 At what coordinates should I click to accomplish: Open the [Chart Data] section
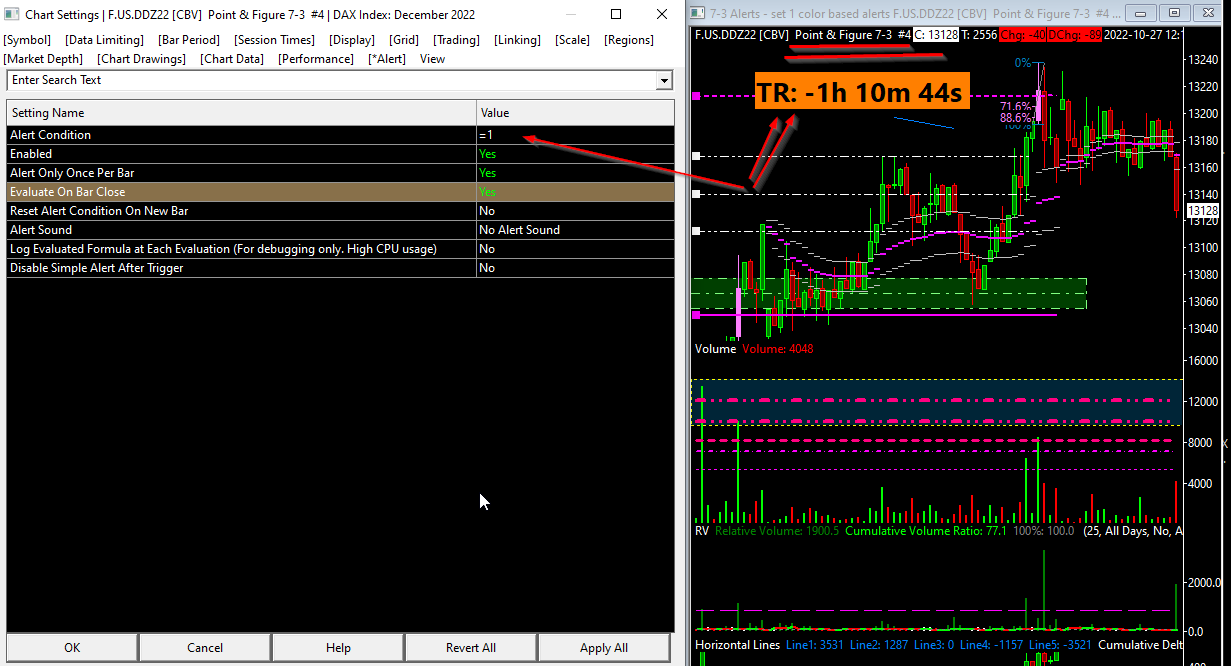coord(232,59)
